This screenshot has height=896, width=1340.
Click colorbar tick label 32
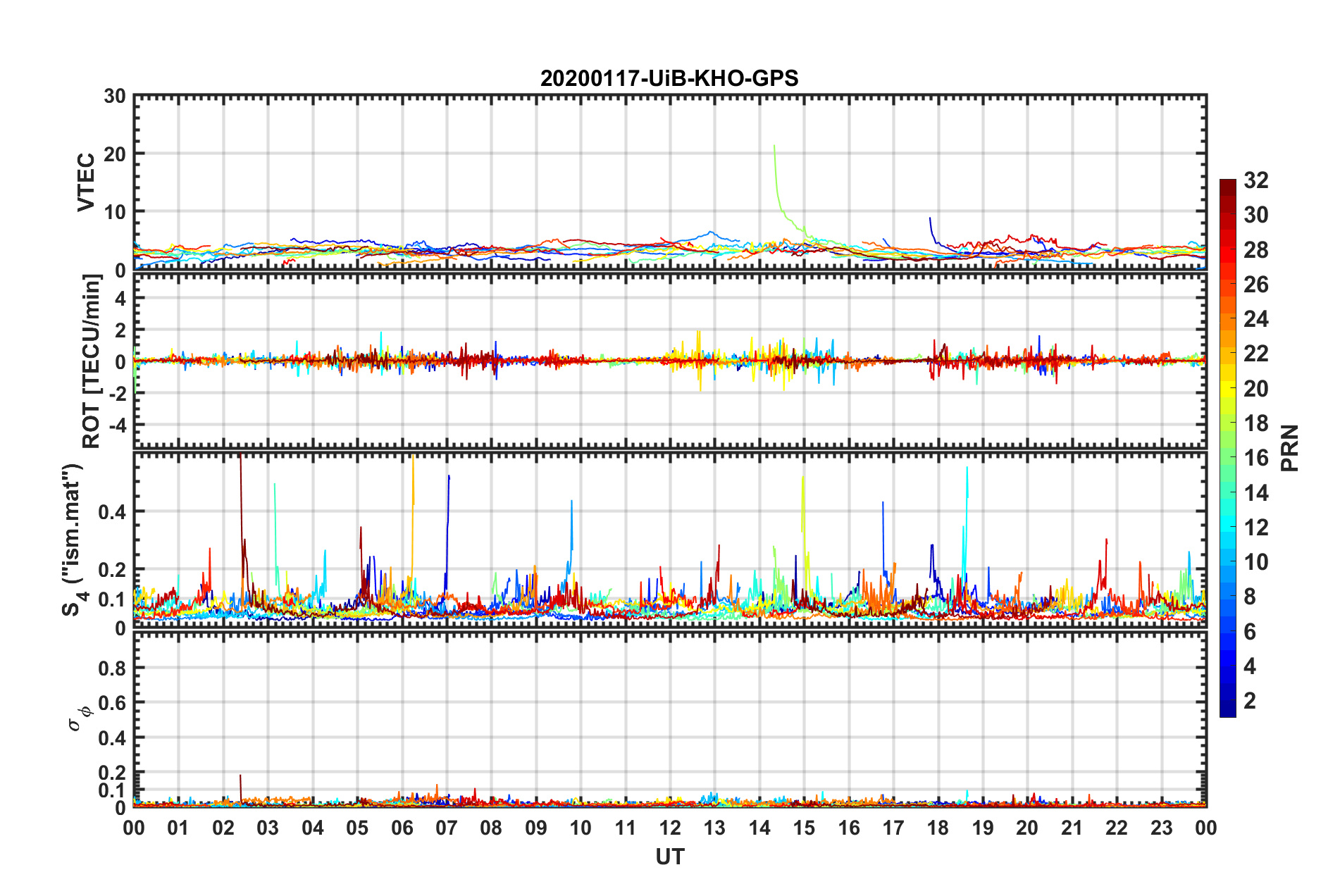tap(1255, 180)
